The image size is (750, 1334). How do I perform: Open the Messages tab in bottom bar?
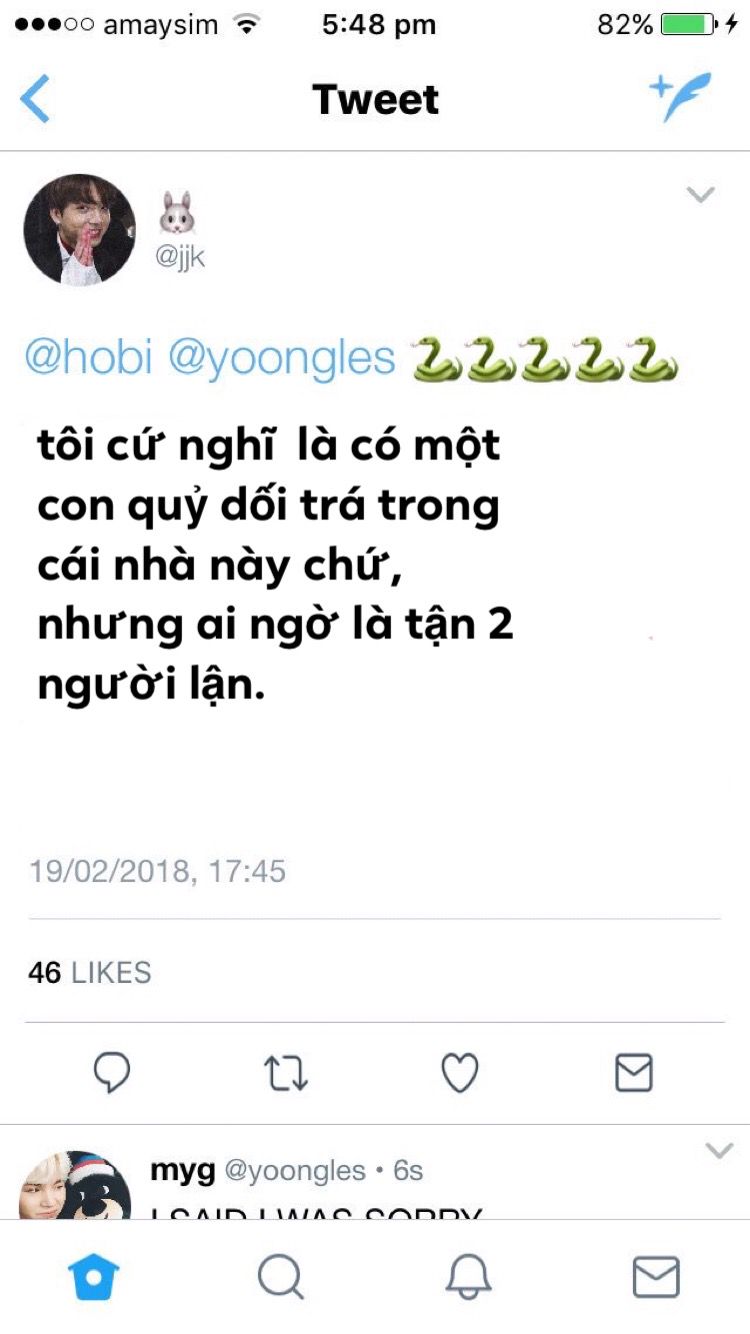click(x=656, y=1277)
